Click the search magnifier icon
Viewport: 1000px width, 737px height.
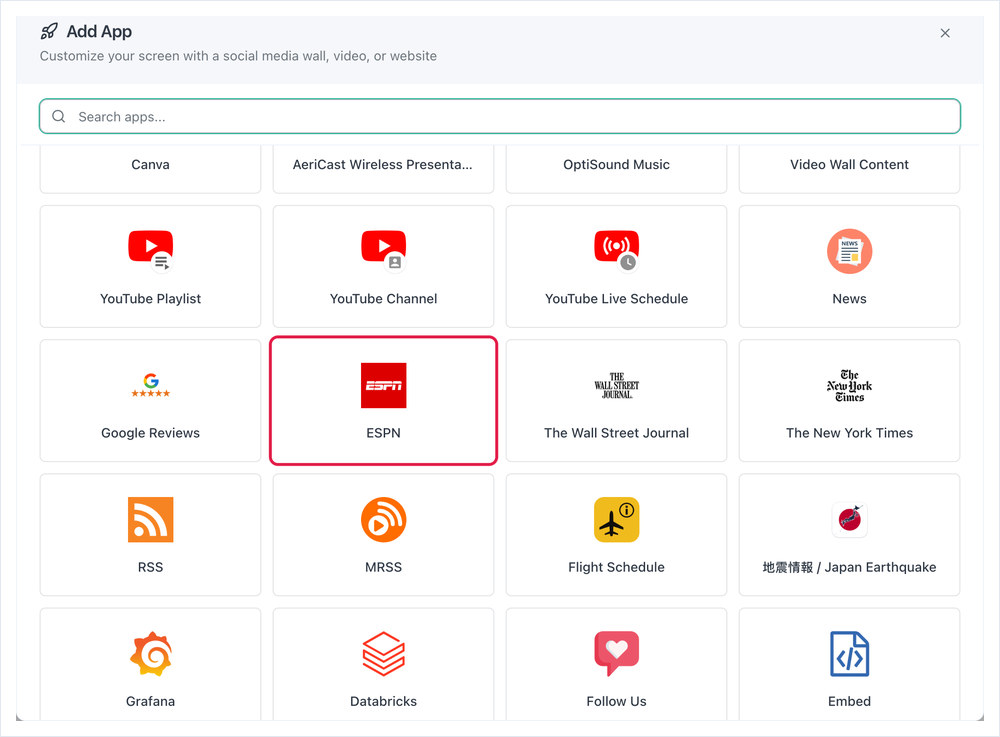pyautogui.click(x=59, y=116)
